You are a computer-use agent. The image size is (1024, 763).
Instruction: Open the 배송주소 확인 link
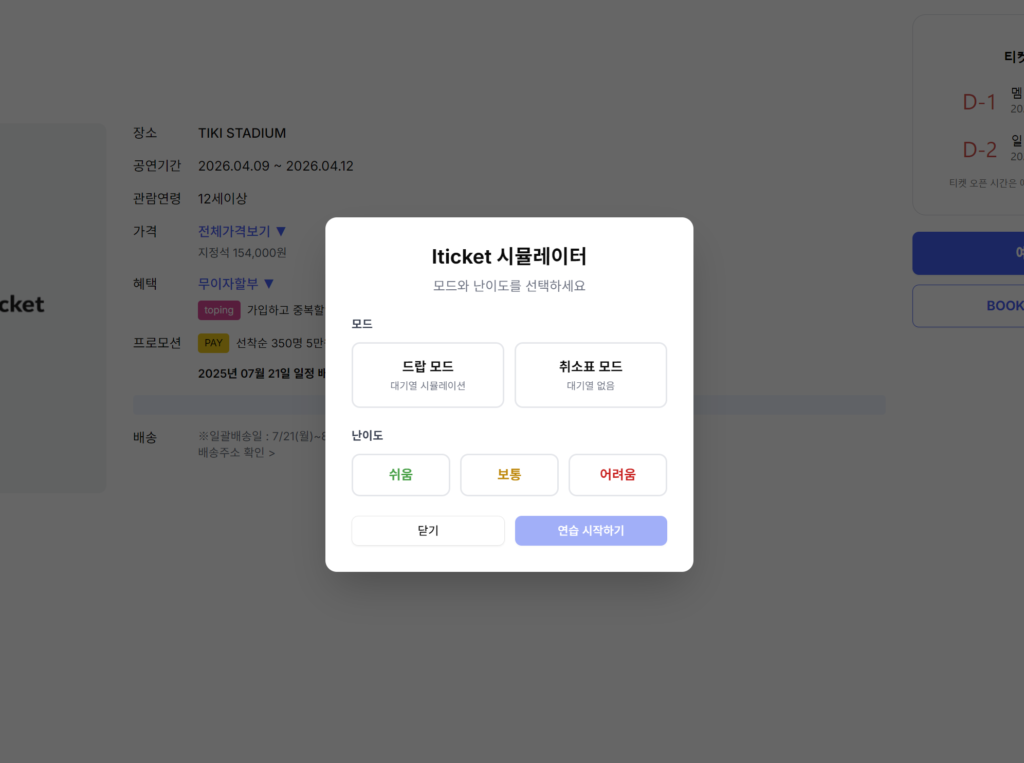(x=236, y=452)
